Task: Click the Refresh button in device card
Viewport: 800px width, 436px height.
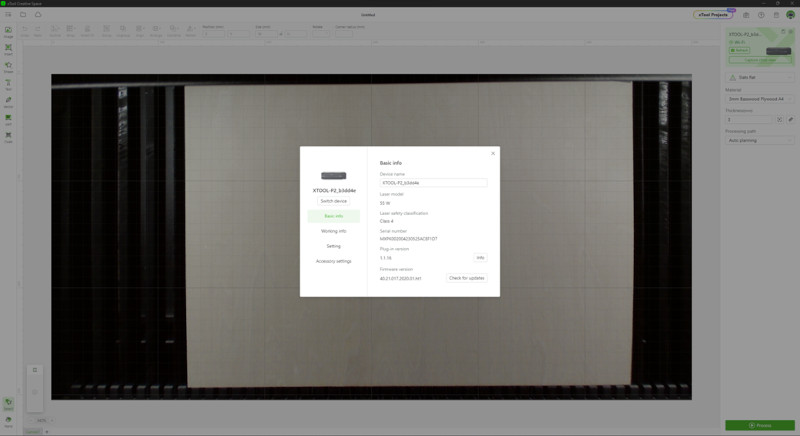Action: 739,50
